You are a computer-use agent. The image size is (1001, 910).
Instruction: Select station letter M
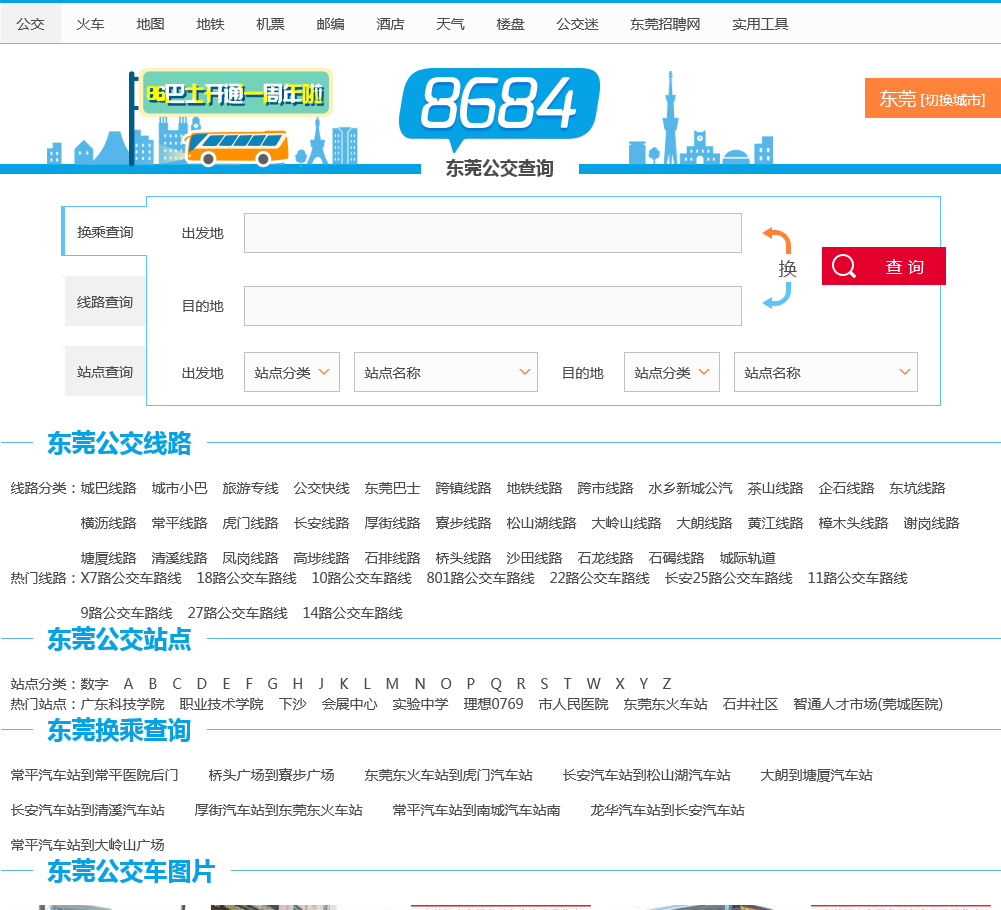click(392, 684)
